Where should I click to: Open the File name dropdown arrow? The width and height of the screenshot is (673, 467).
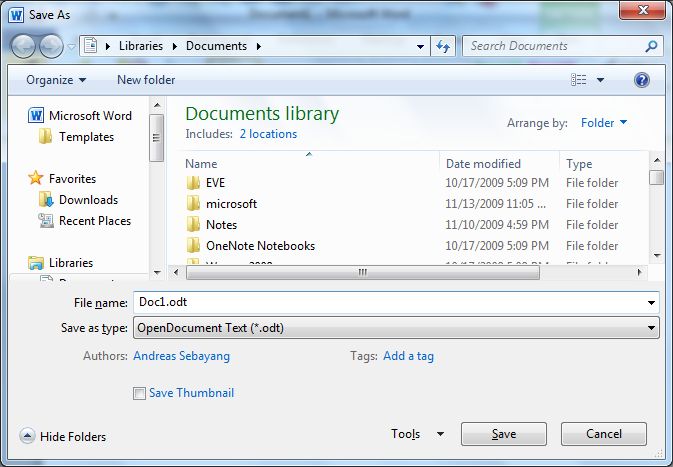click(651, 303)
